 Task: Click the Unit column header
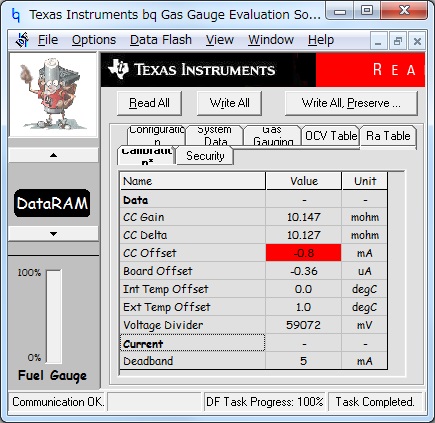tap(365, 181)
